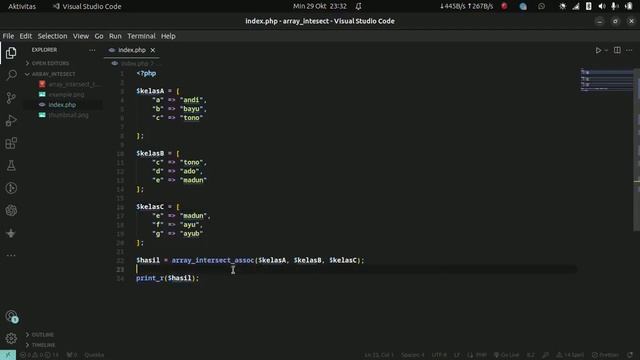Viewport: 640px width, 360px height.
Task: Click the UTF-8 encoding status item
Action: click(x=439, y=355)
